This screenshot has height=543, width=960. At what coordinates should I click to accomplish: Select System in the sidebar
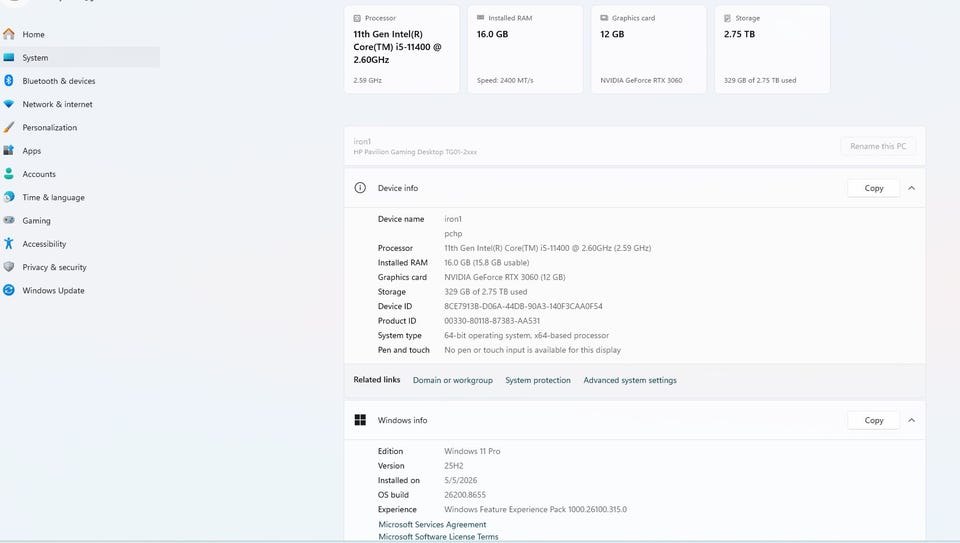click(80, 58)
